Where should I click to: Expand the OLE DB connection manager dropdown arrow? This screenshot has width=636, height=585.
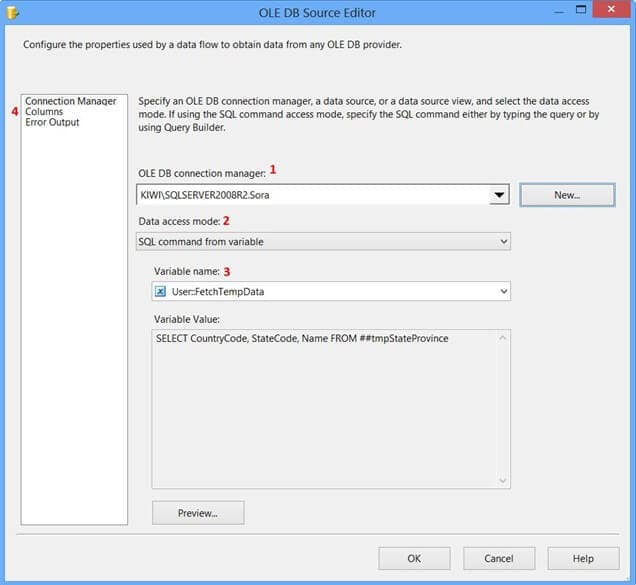(x=499, y=195)
